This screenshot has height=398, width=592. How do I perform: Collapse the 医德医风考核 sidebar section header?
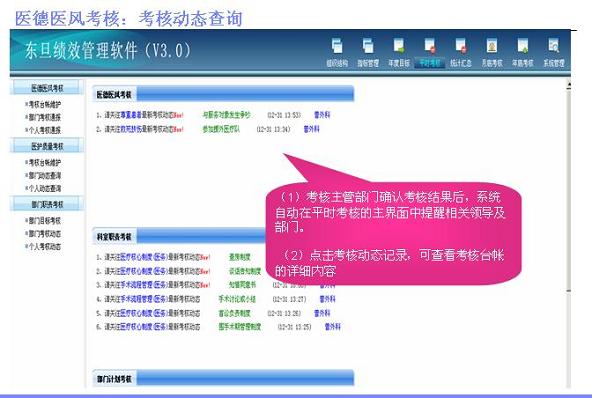tap(47, 88)
